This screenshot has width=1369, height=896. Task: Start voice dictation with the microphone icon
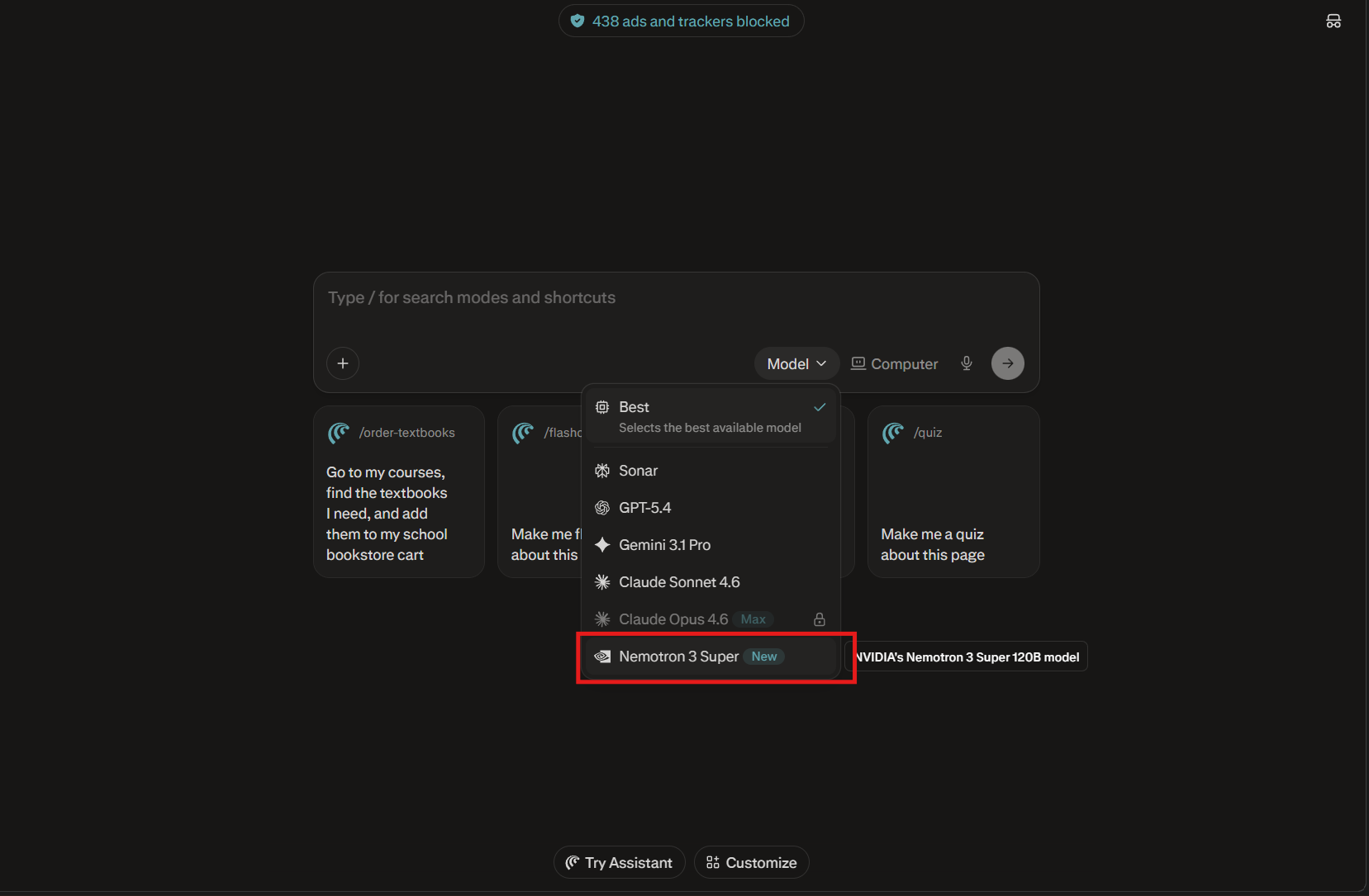(x=967, y=363)
